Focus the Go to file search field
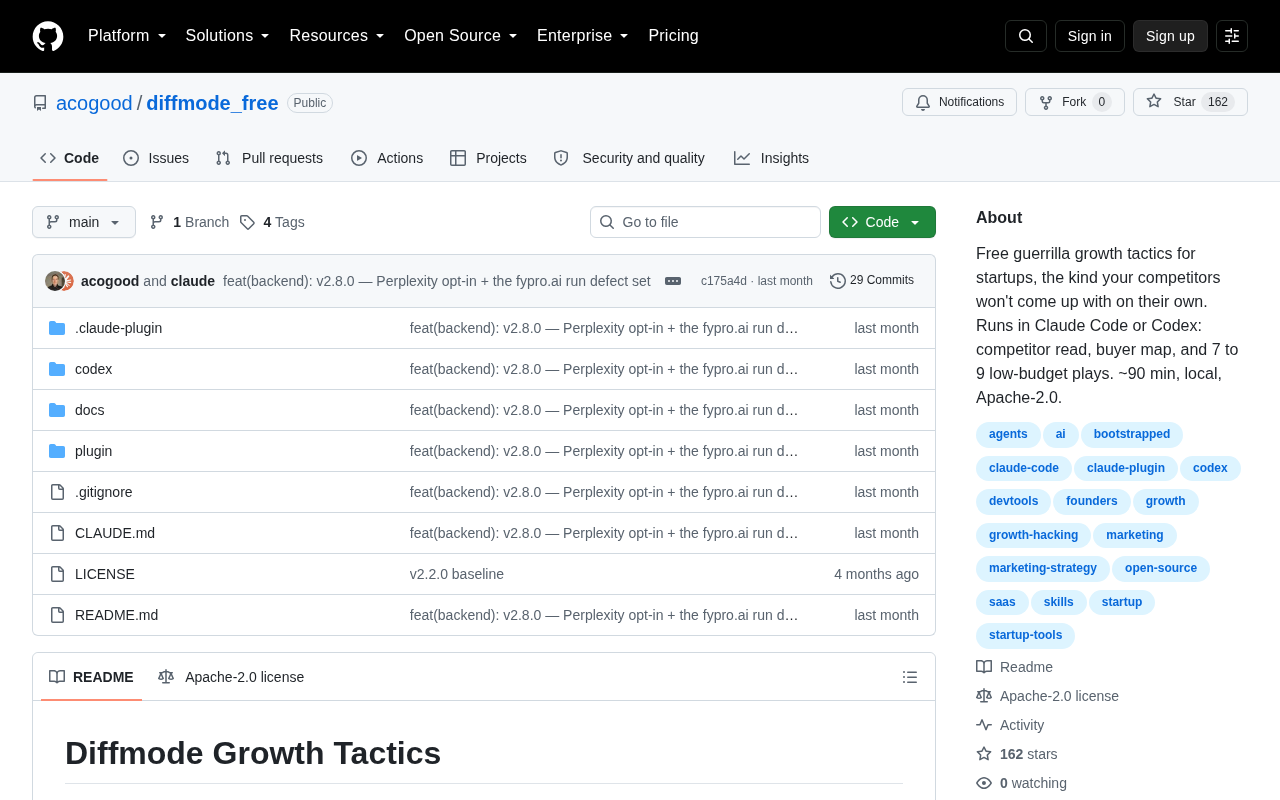This screenshot has height=800, width=1280. 705,222
